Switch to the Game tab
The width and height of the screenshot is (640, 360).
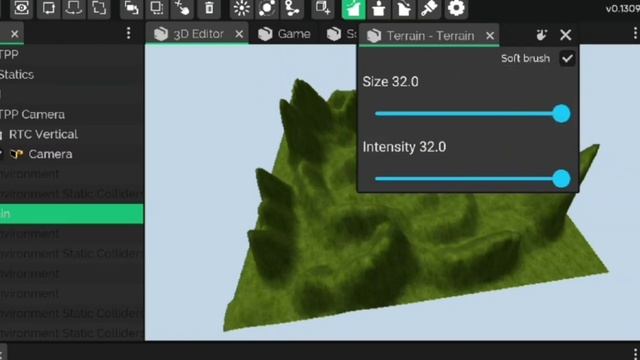(284, 34)
